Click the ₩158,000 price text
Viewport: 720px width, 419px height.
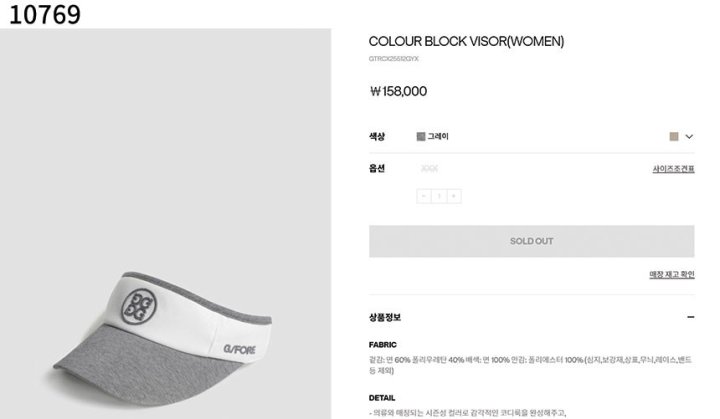coord(398,91)
